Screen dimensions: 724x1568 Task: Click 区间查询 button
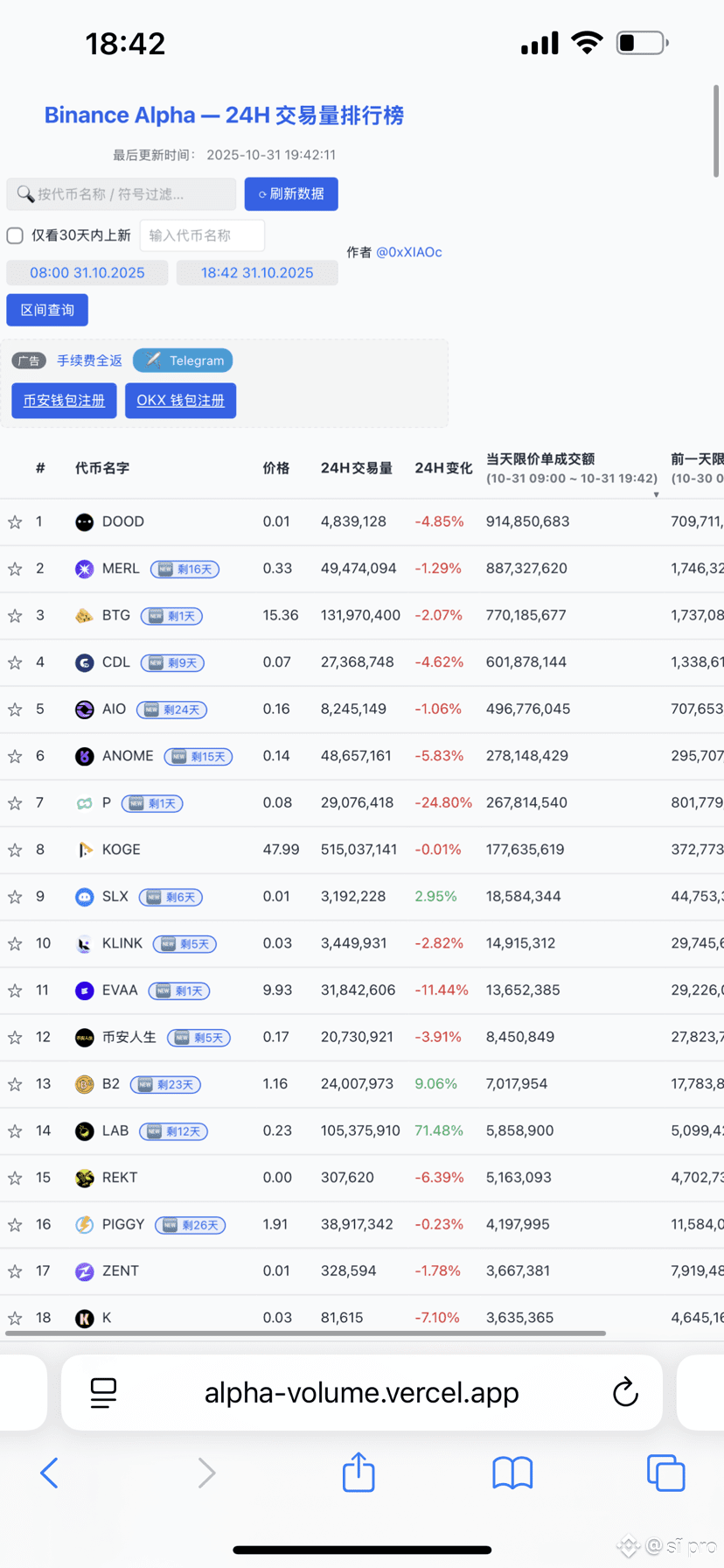pos(47,311)
